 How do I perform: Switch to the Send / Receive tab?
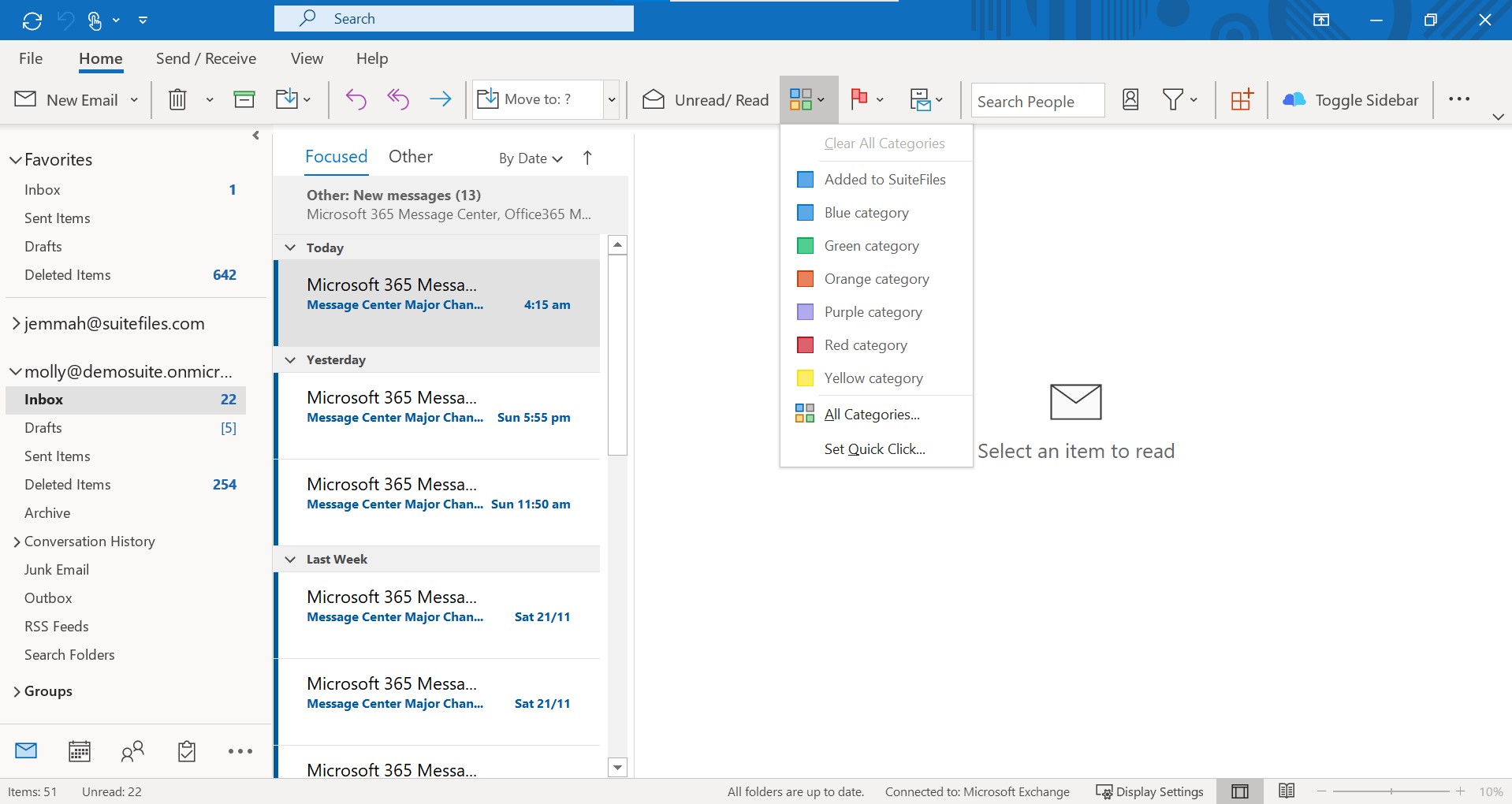tap(206, 58)
